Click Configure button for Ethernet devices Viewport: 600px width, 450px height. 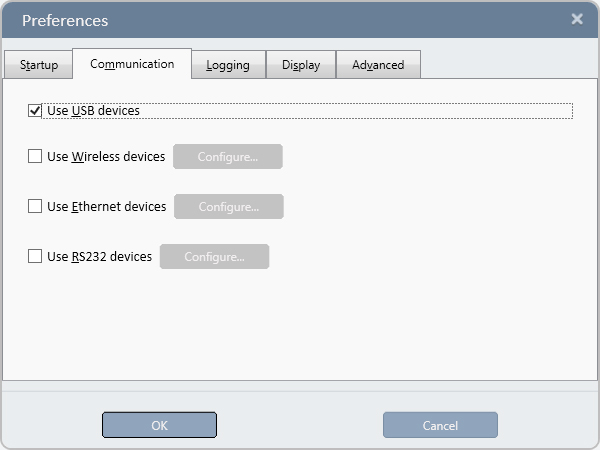229,206
